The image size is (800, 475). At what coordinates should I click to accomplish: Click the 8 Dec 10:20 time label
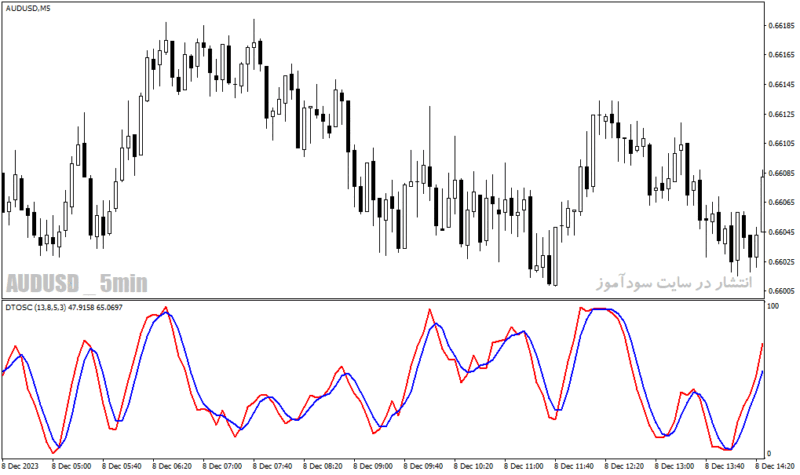473,466
